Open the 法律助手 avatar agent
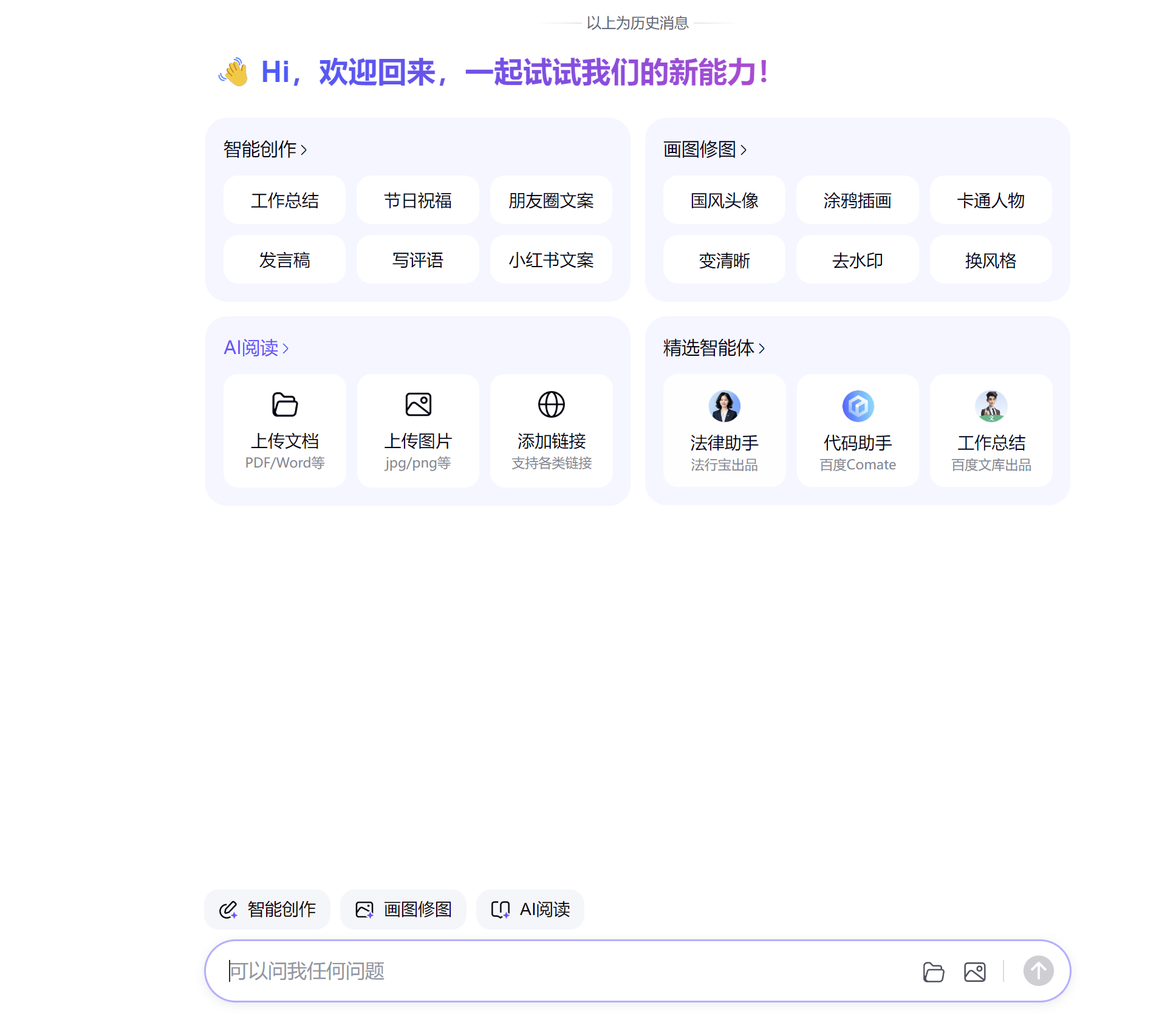This screenshot has width=1176, height=1014. pyautogui.click(x=724, y=406)
